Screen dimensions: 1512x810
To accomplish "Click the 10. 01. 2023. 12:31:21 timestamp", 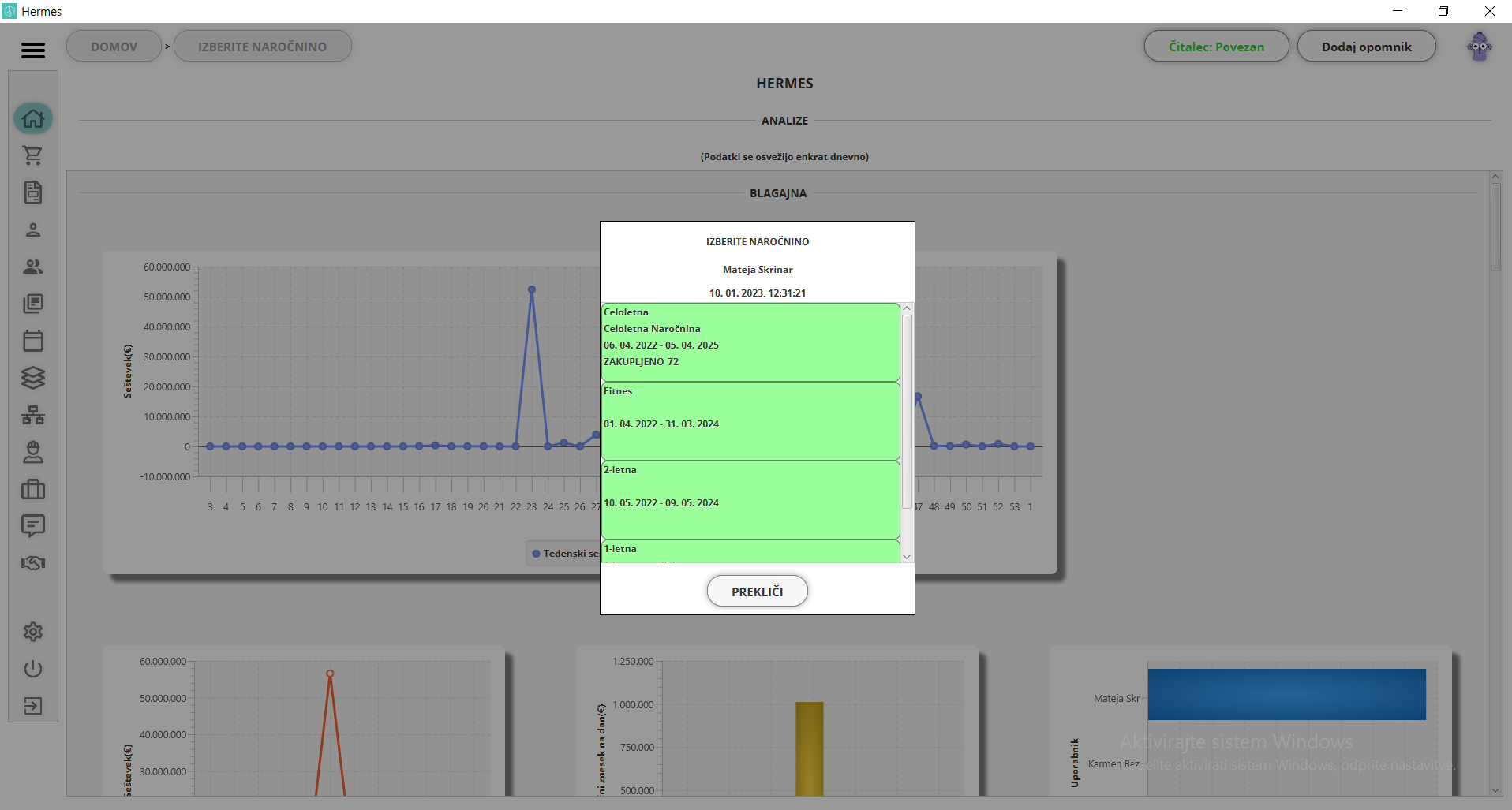I will tap(758, 293).
